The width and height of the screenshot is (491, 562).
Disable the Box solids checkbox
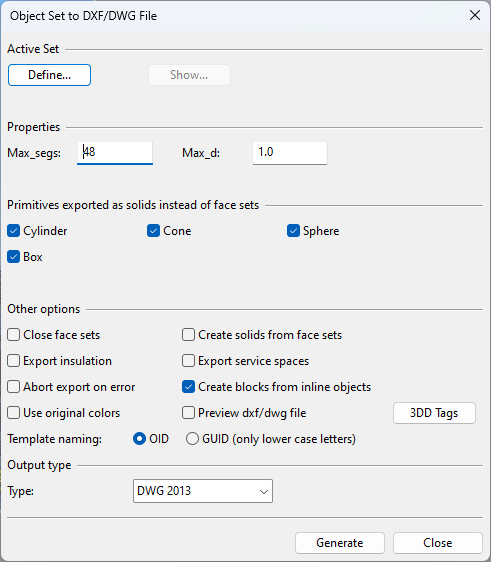coord(14,257)
